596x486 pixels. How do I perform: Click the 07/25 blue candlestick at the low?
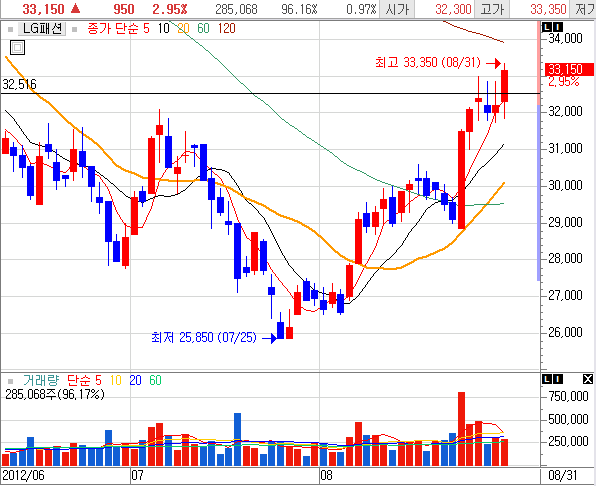coord(281,330)
